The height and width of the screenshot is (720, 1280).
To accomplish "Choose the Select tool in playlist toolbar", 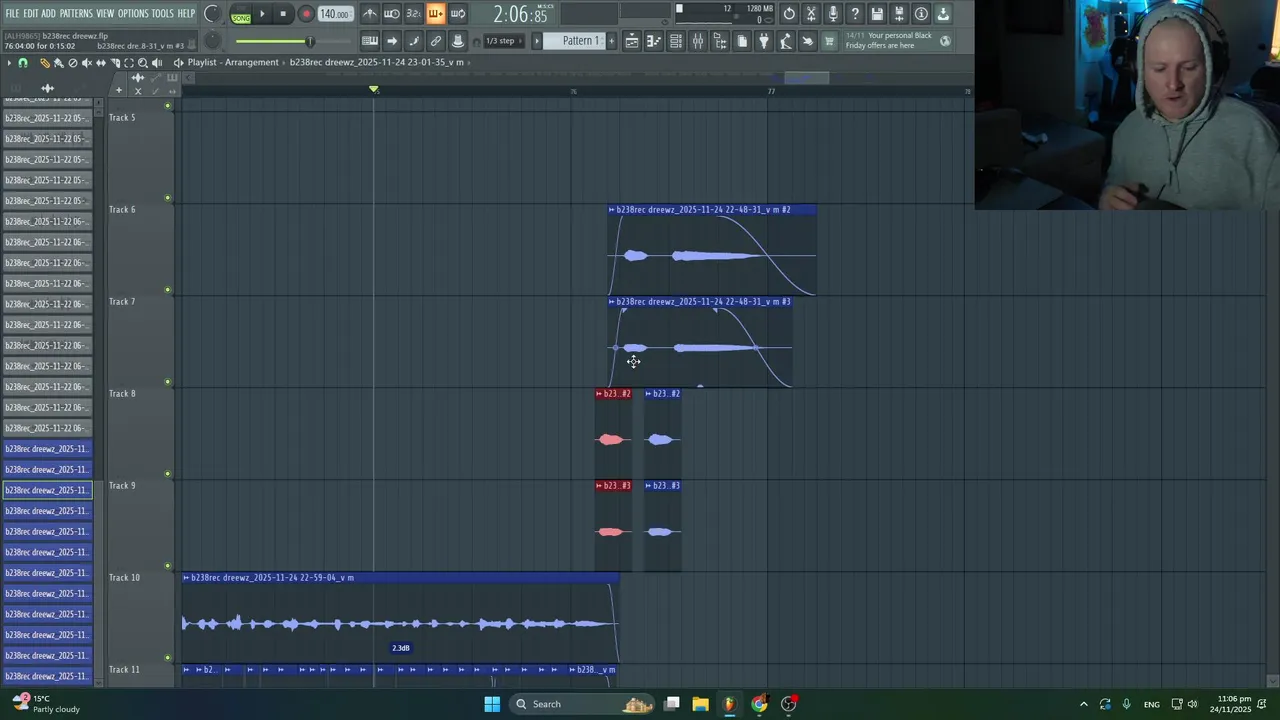I will pos(129,63).
